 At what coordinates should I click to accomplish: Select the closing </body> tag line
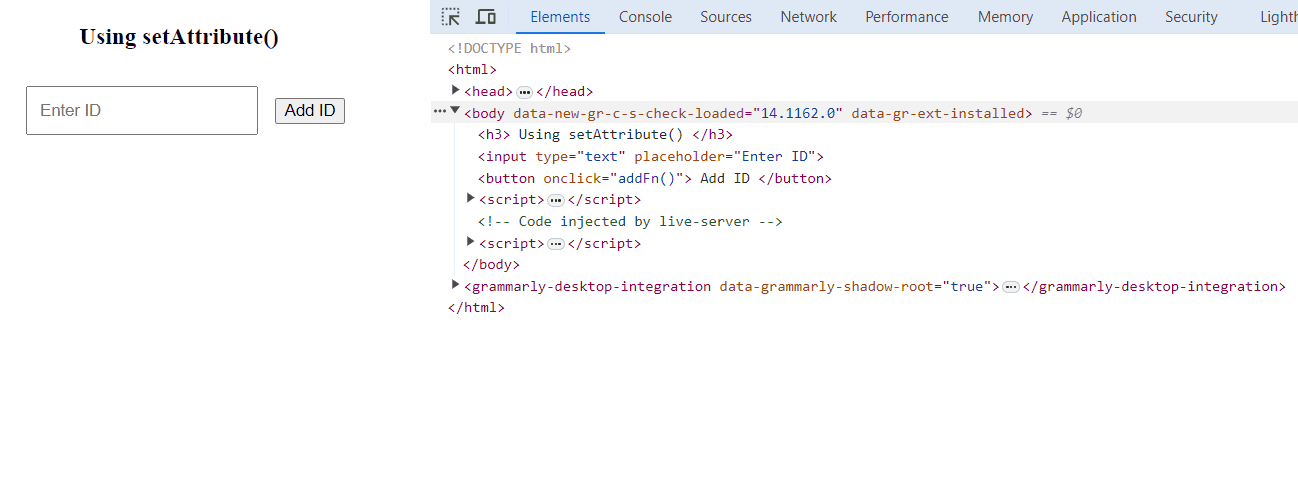pyautogui.click(x=491, y=265)
